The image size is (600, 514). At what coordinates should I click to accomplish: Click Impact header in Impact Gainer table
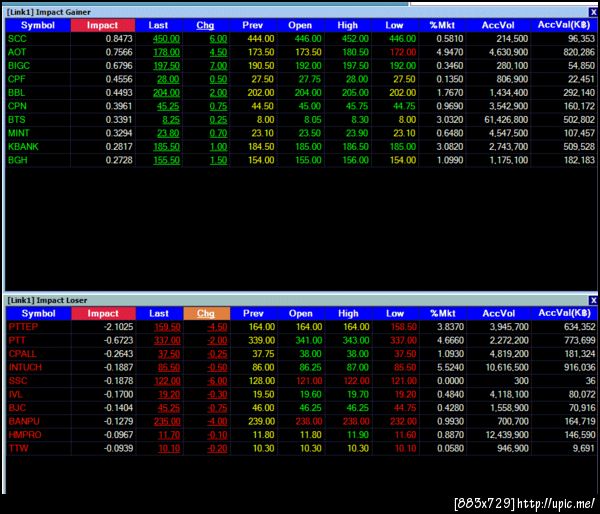pyautogui.click(x=103, y=25)
